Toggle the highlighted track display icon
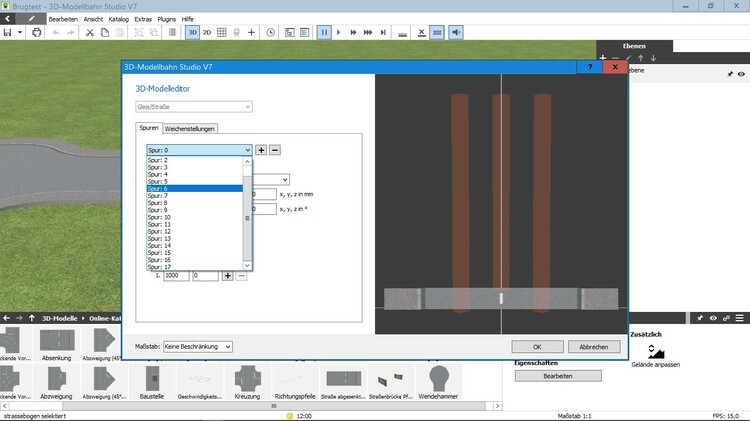 point(437,33)
